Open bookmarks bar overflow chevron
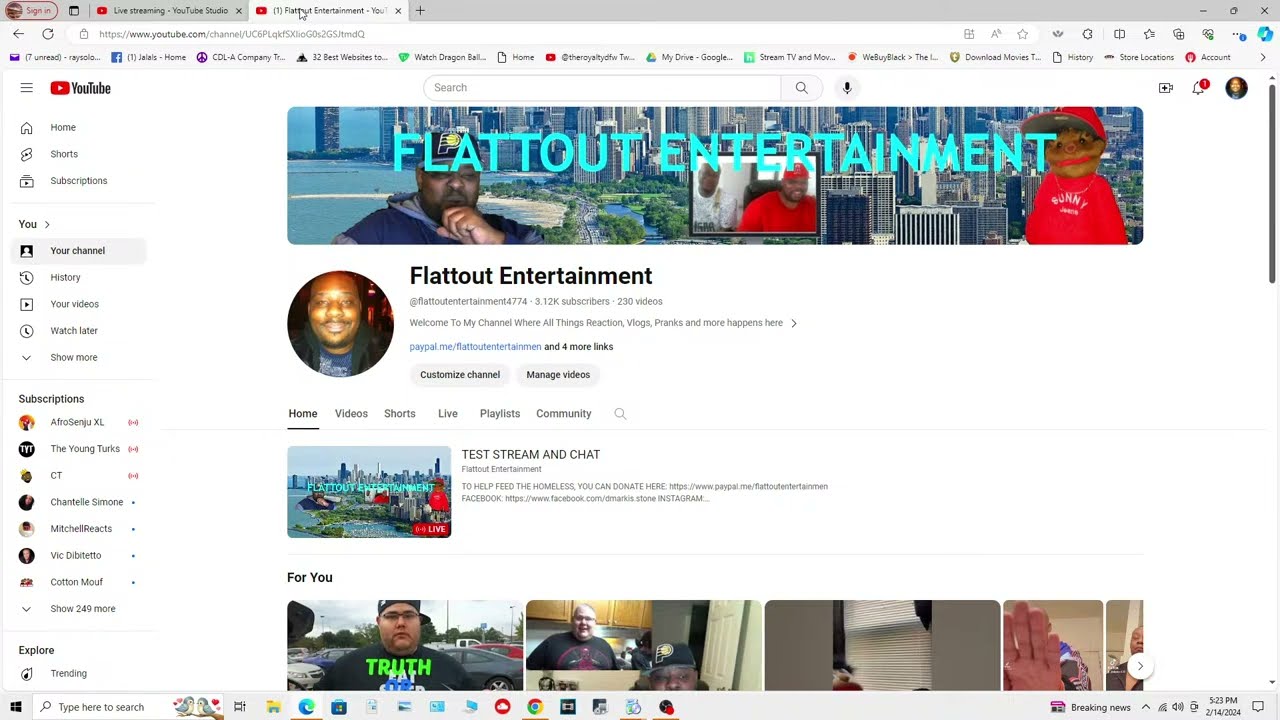 [x=1263, y=58]
